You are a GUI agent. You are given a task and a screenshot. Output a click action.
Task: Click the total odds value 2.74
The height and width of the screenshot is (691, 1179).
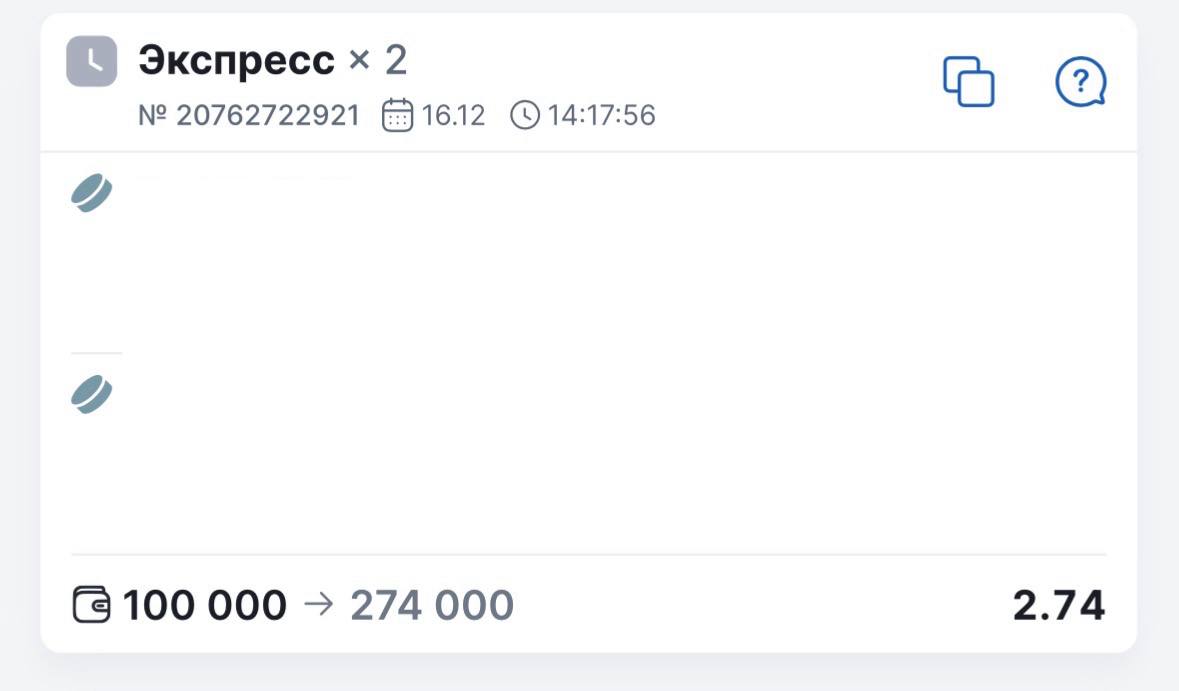pyautogui.click(x=1058, y=605)
